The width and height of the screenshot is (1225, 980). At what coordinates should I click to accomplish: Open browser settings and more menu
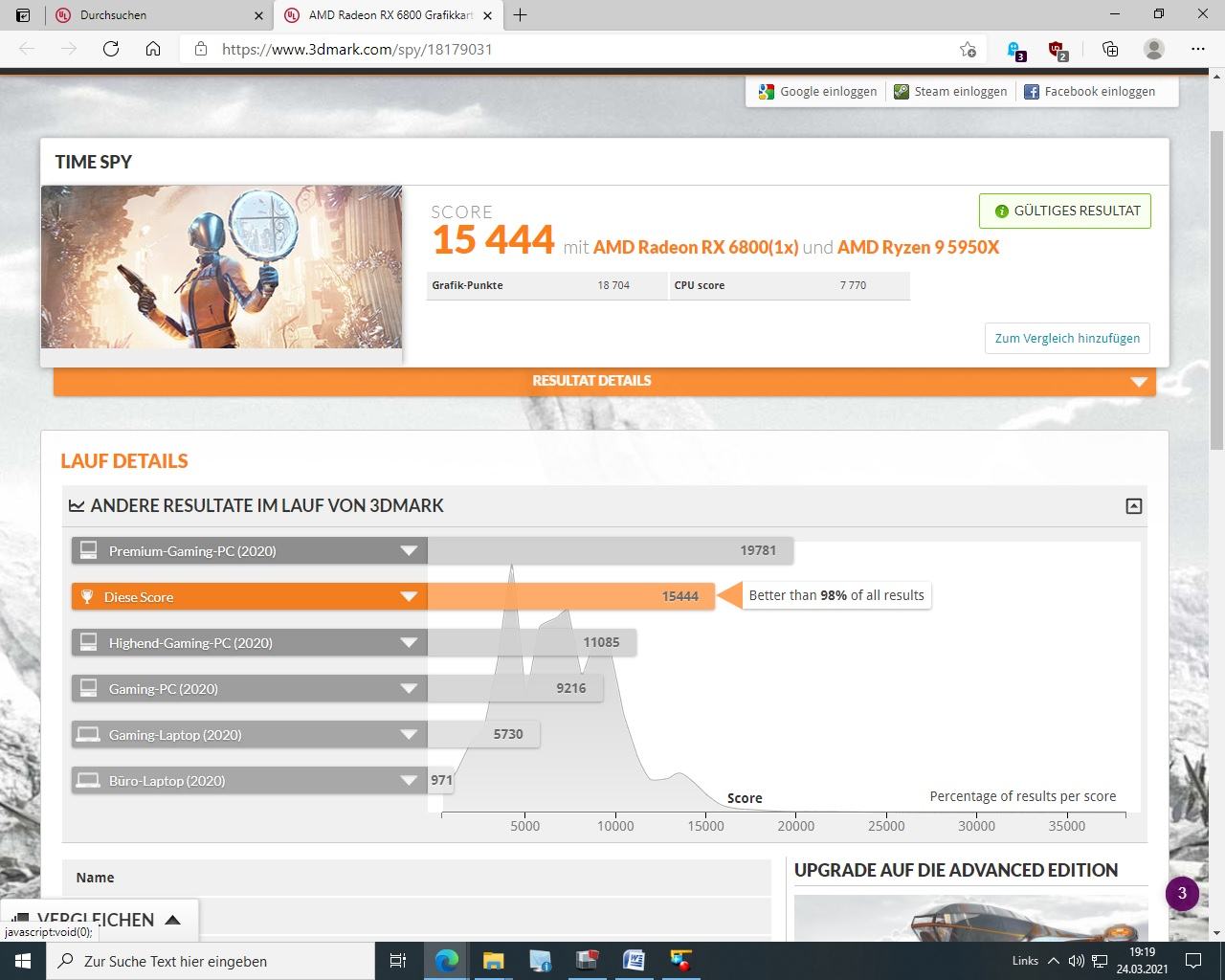pyautogui.click(x=1197, y=49)
